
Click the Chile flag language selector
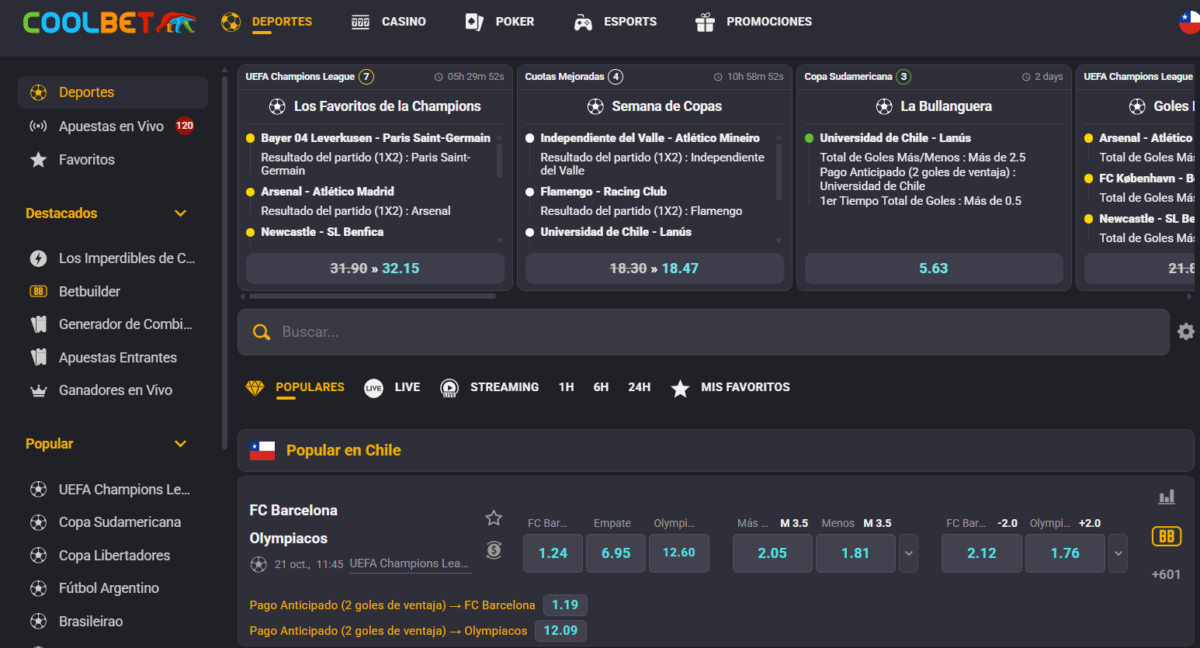tap(1189, 22)
